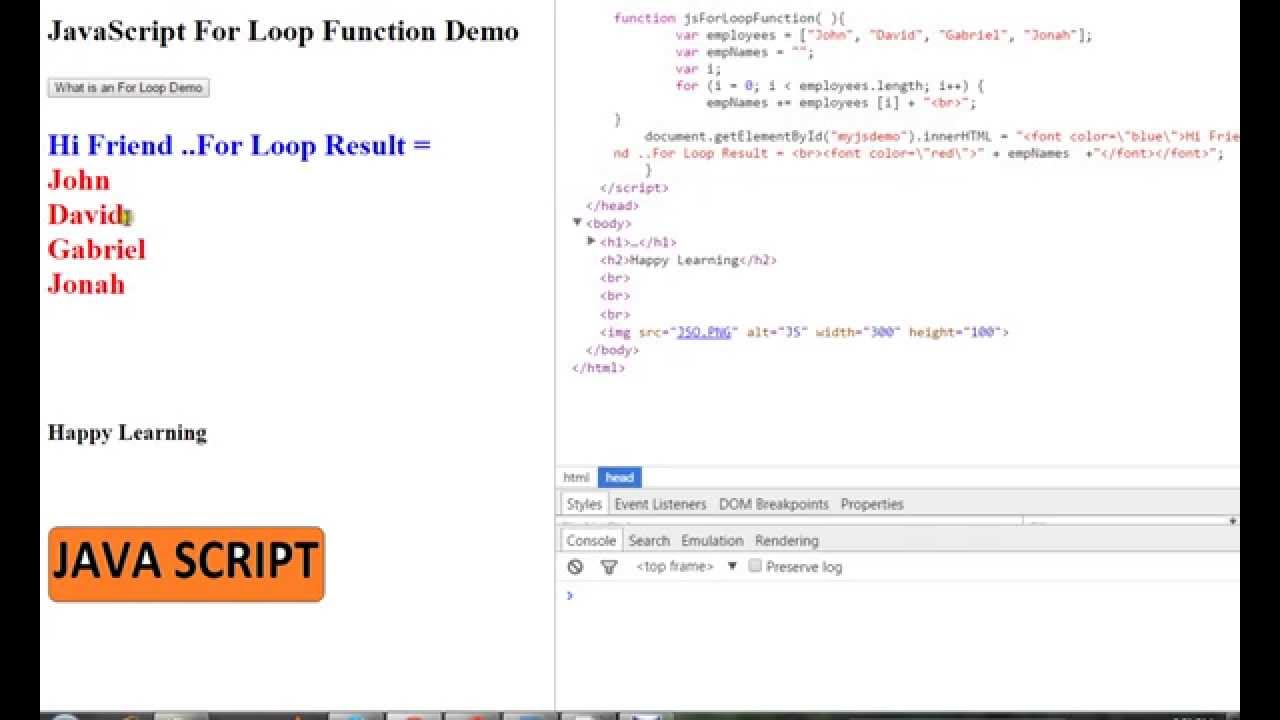Screen dimensions: 1280x720
Task: Expand the h1 element node
Action: (x=591, y=241)
